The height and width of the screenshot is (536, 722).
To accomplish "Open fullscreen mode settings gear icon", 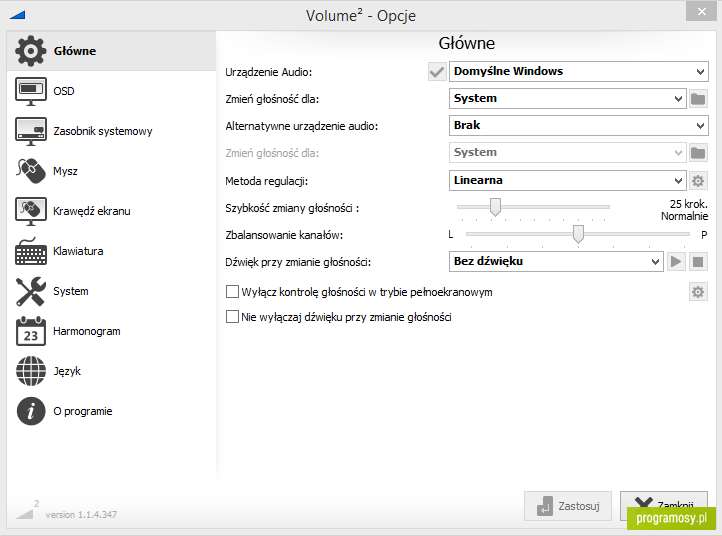I will (698, 292).
